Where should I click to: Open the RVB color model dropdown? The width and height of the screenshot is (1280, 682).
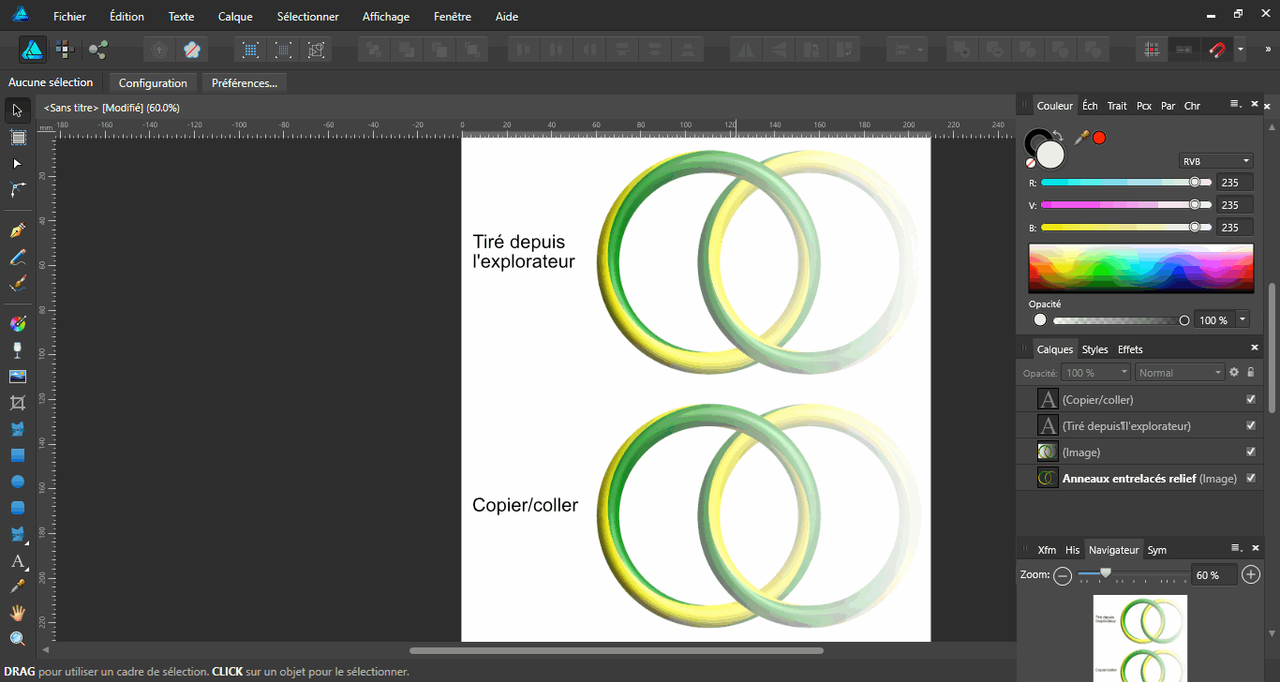pyautogui.click(x=1216, y=161)
